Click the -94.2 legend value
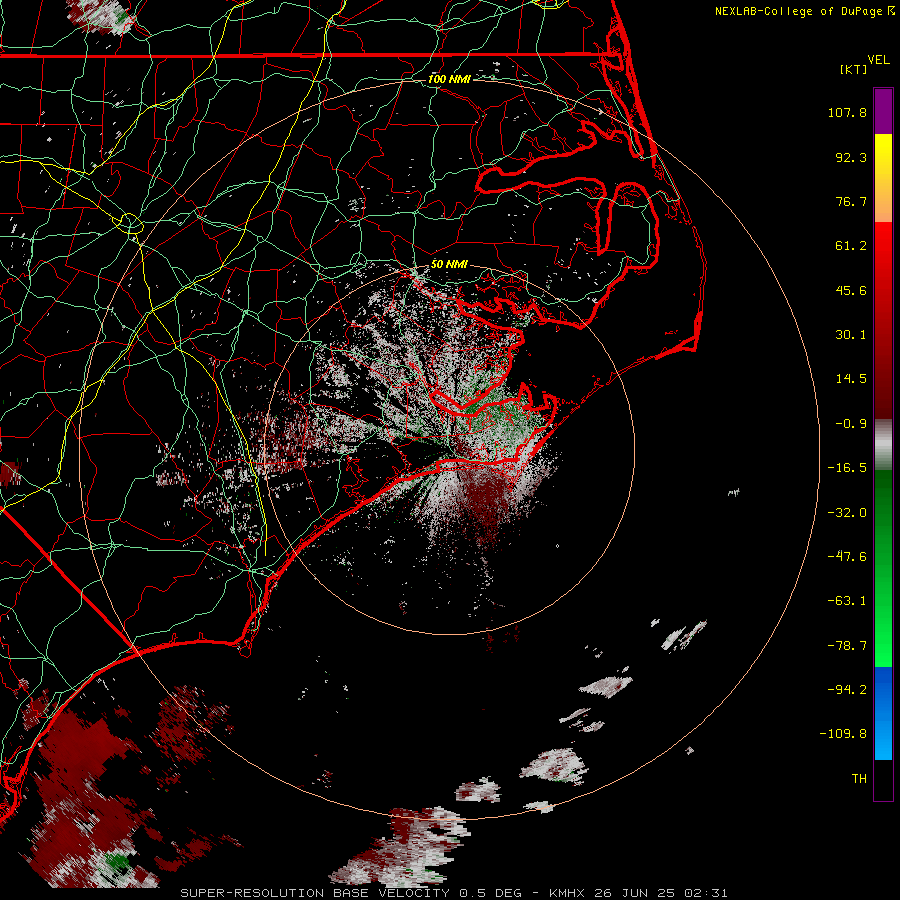Image resolution: width=900 pixels, height=900 pixels. point(847,689)
